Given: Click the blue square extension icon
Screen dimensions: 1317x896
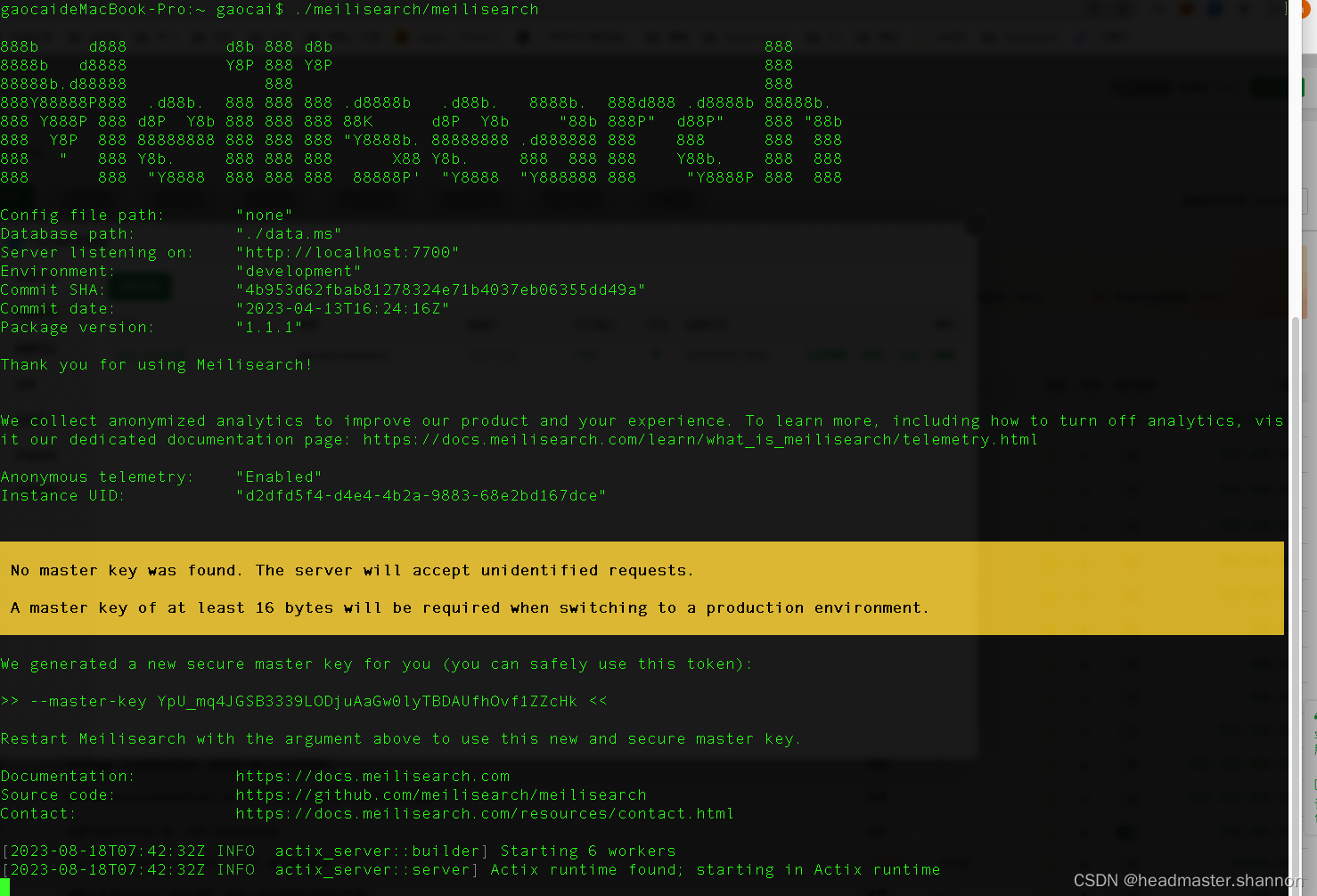Looking at the screenshot, I should (1214, 8).
